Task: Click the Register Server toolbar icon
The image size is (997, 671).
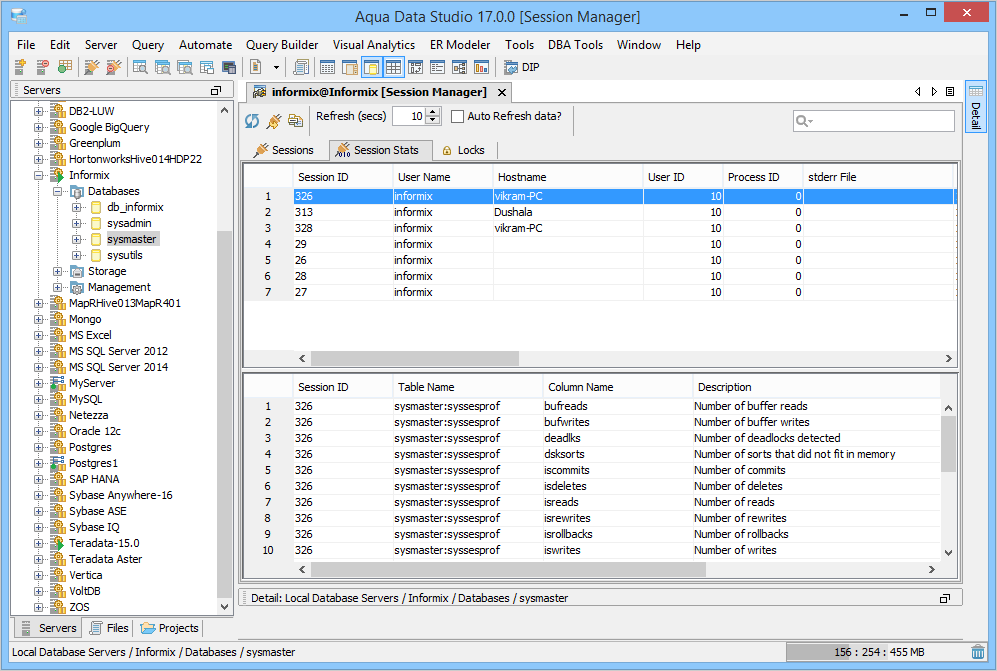Action: pos(20,67)
